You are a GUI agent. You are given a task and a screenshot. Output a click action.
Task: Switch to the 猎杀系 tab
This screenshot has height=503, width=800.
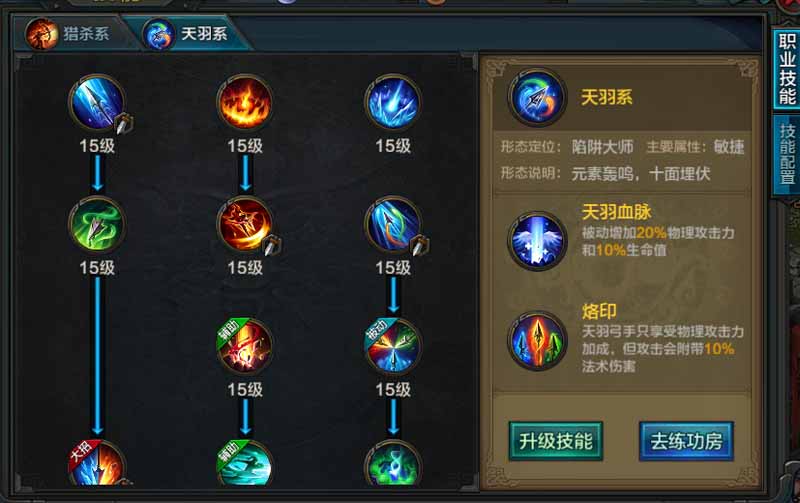click(x=70, y=34)
